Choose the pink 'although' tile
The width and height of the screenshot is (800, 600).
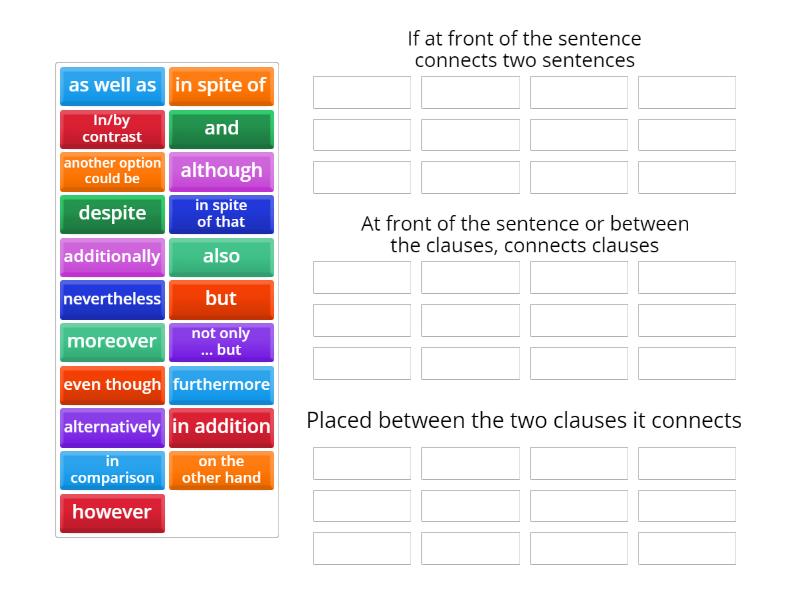coord(221,171)
